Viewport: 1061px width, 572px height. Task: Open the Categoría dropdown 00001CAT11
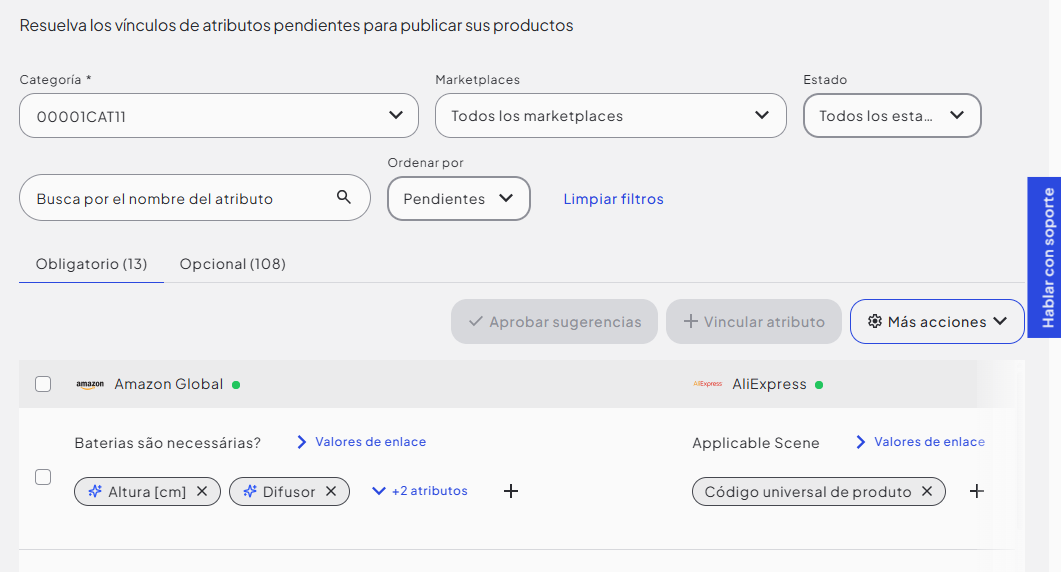click(x=219, y=116)
